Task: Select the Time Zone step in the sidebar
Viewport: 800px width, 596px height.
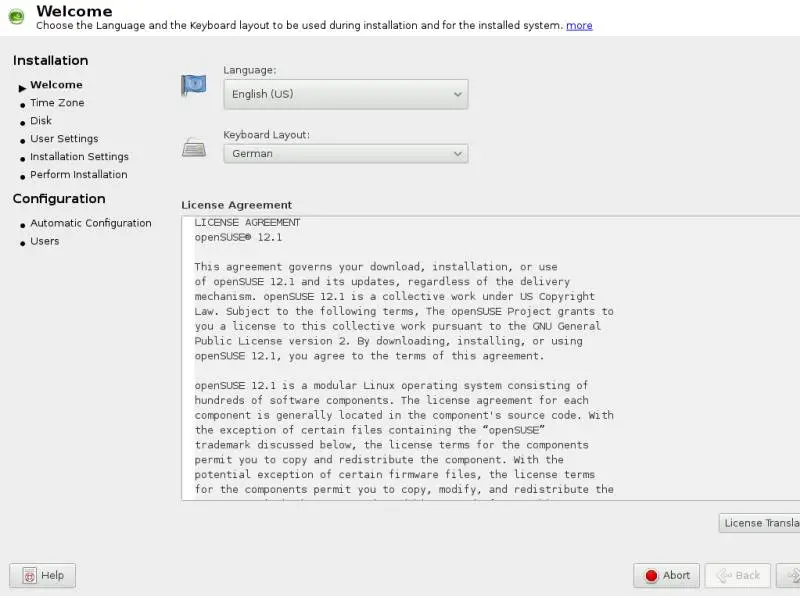Action: click(x=57, y=103)
